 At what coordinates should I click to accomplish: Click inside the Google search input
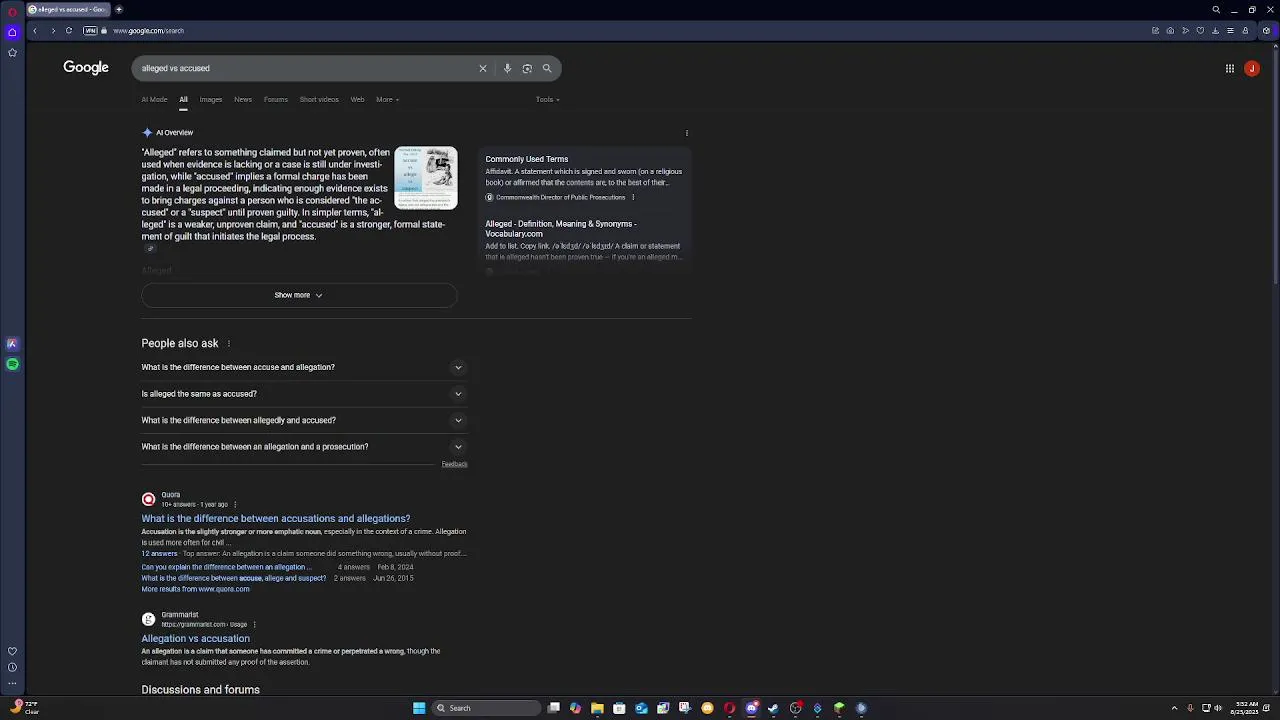(x=305, y=68)
